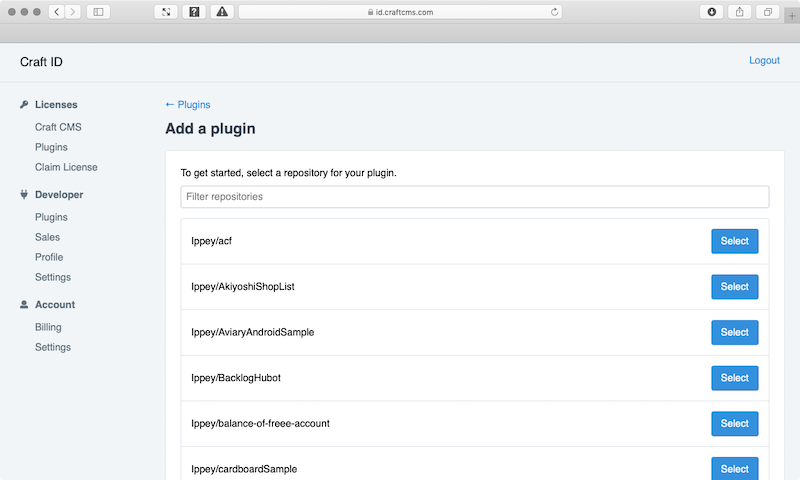The height and width of the screenshot is (480, 800).
Task: Select the Ippey/acf repository
Action: [x=735, y=241]
